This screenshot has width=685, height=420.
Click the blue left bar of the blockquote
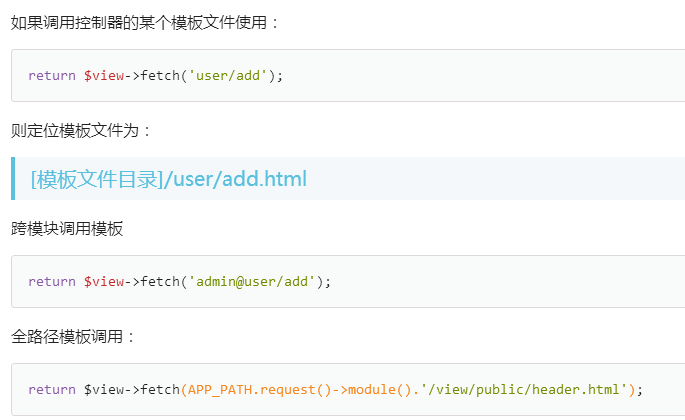point(13,178)
